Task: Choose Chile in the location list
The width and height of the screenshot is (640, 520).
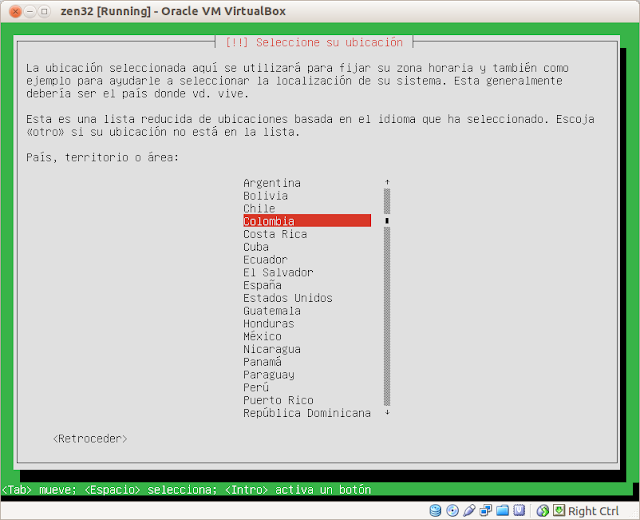Action: point(307,208)
